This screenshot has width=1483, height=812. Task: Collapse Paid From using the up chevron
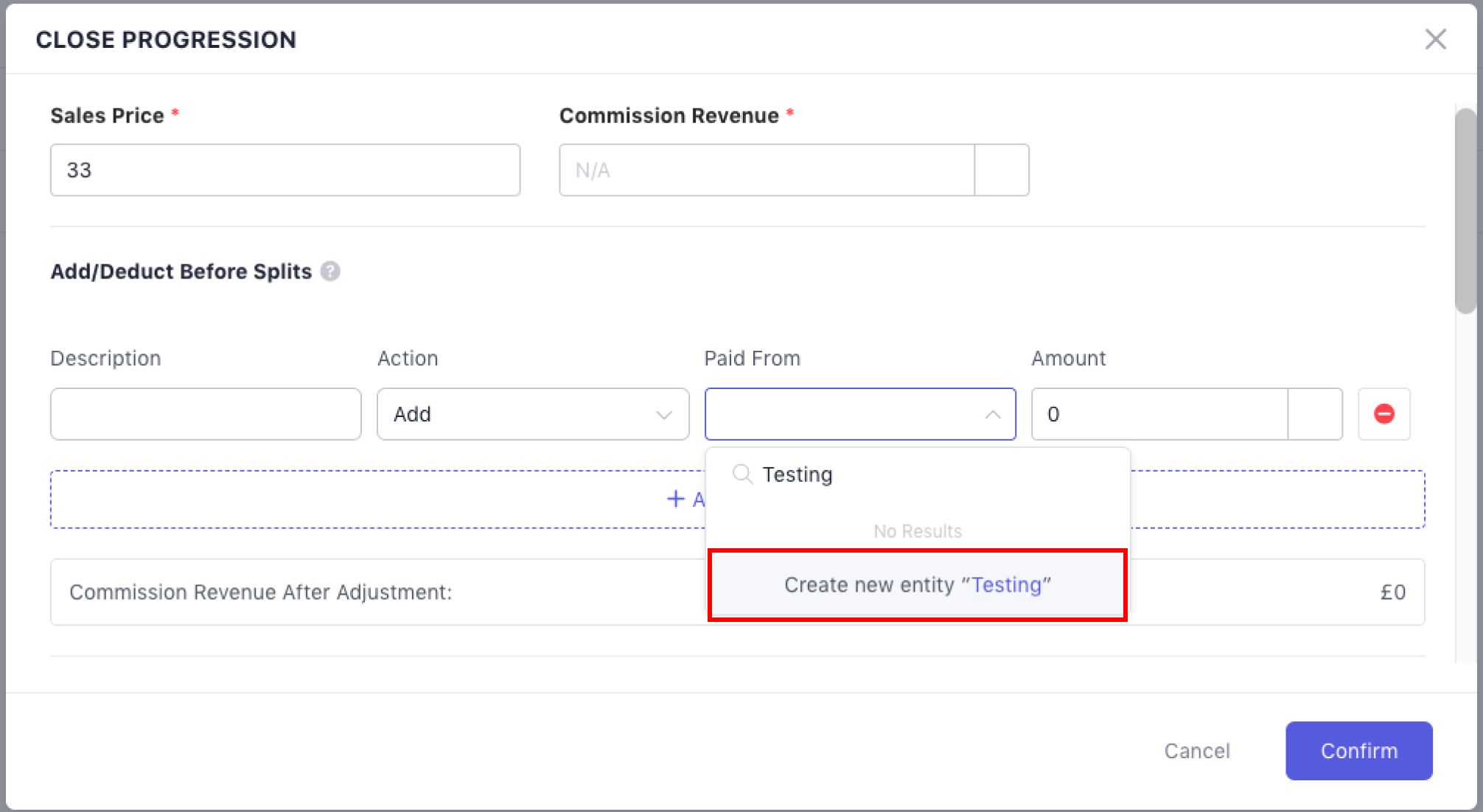(x=992, y=414)
